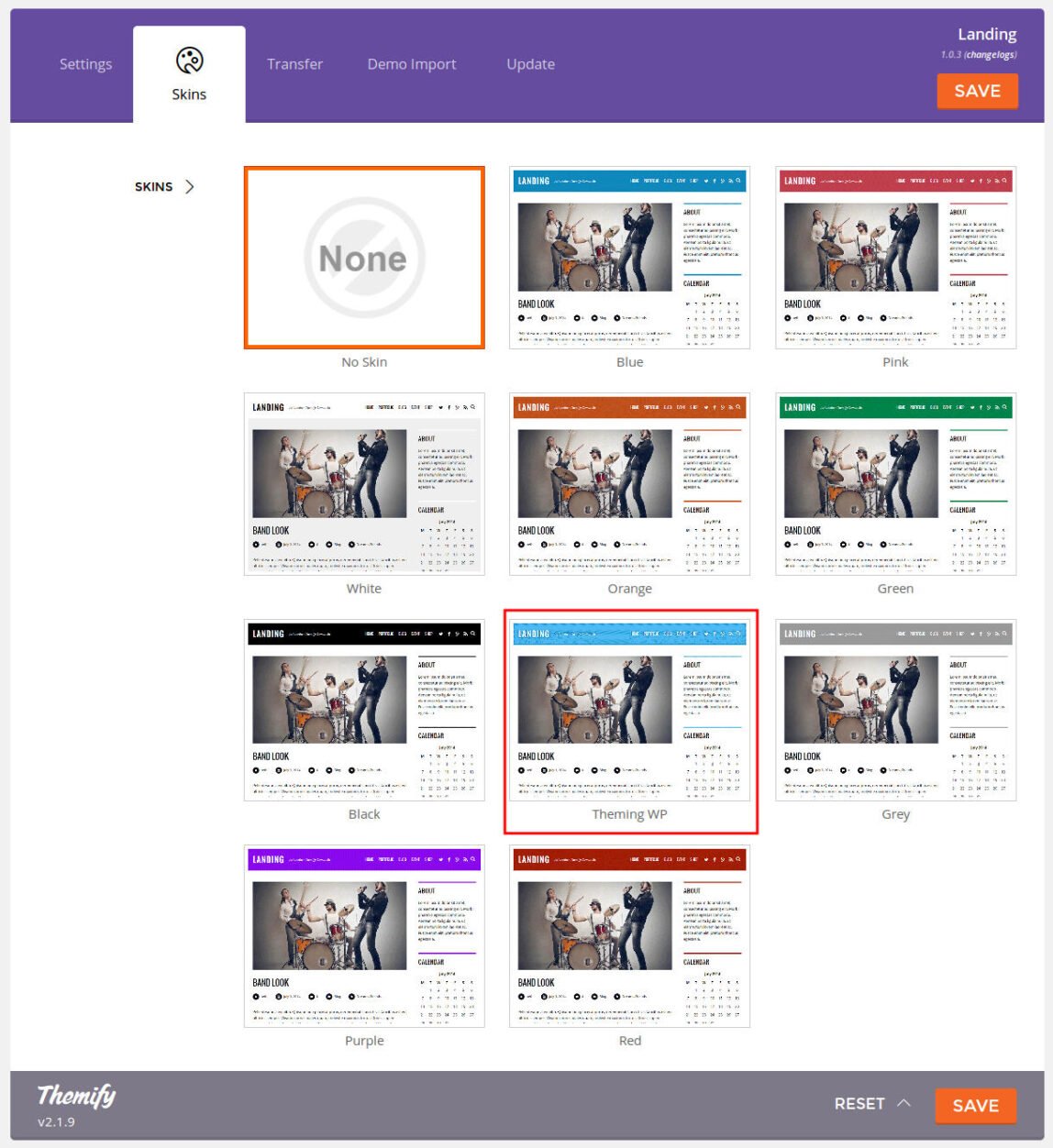
Task: Choose the Green skin preview
Action: [x=895, y=484]
